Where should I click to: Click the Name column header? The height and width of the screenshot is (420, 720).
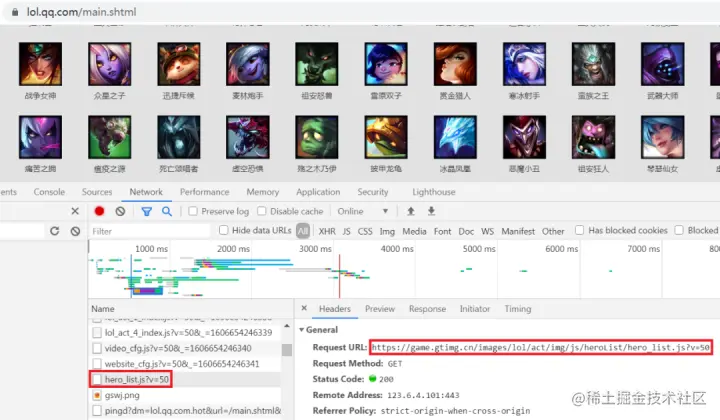(x=103, y=308)
